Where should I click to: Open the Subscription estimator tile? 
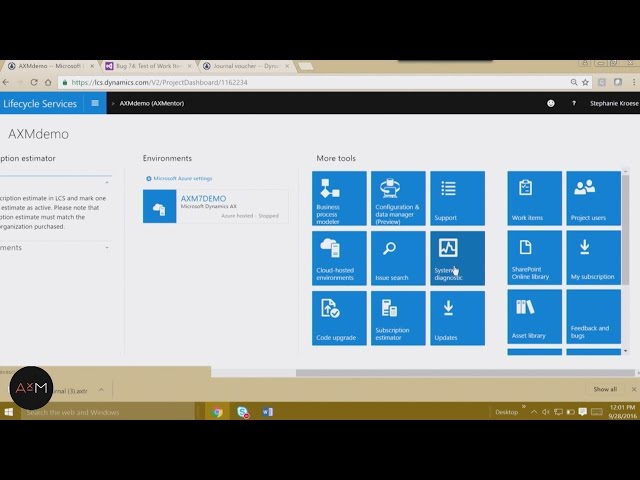(x=398, y=318)
